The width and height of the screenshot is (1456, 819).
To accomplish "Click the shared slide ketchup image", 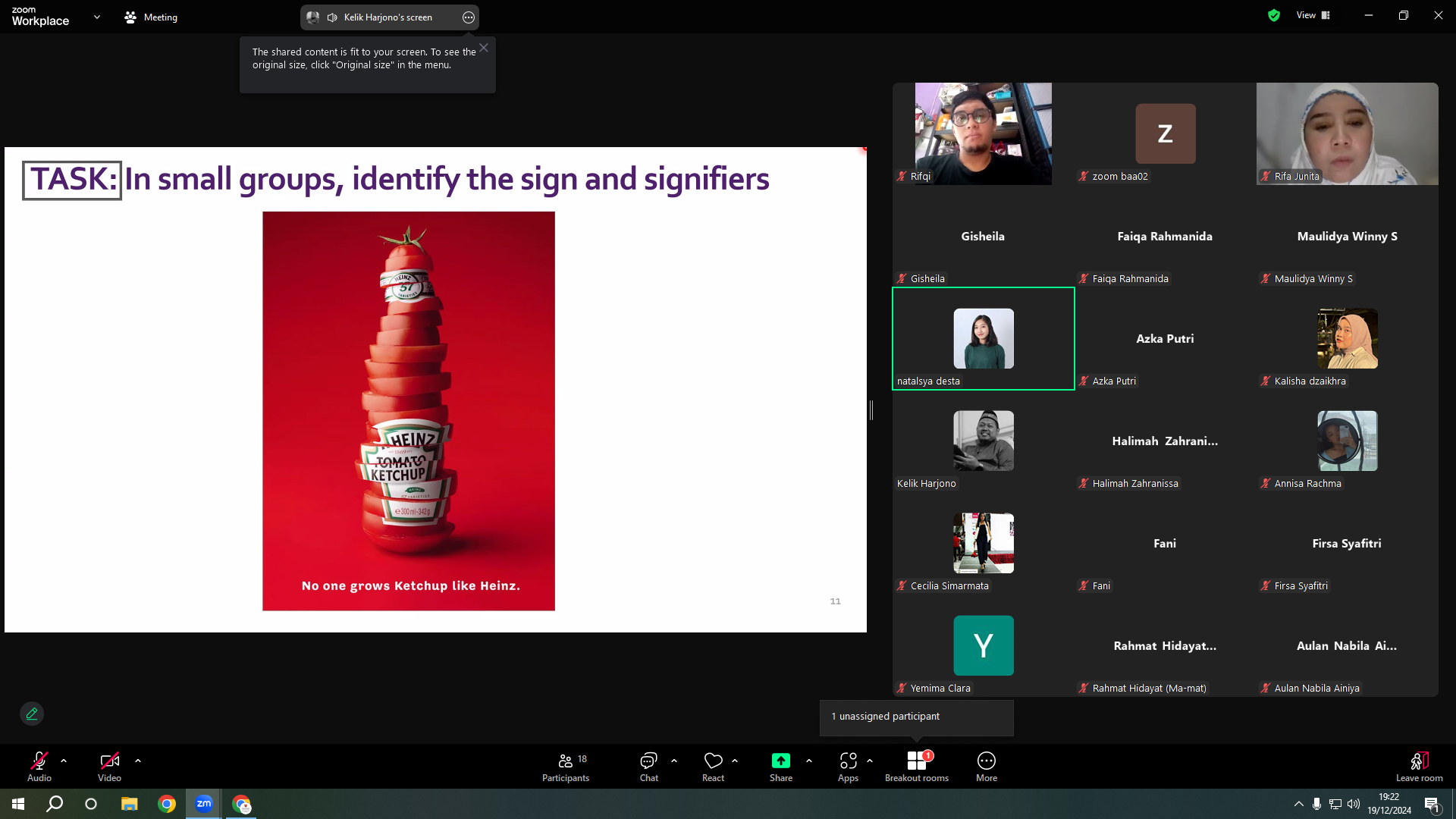I will [x=409, y=411].
